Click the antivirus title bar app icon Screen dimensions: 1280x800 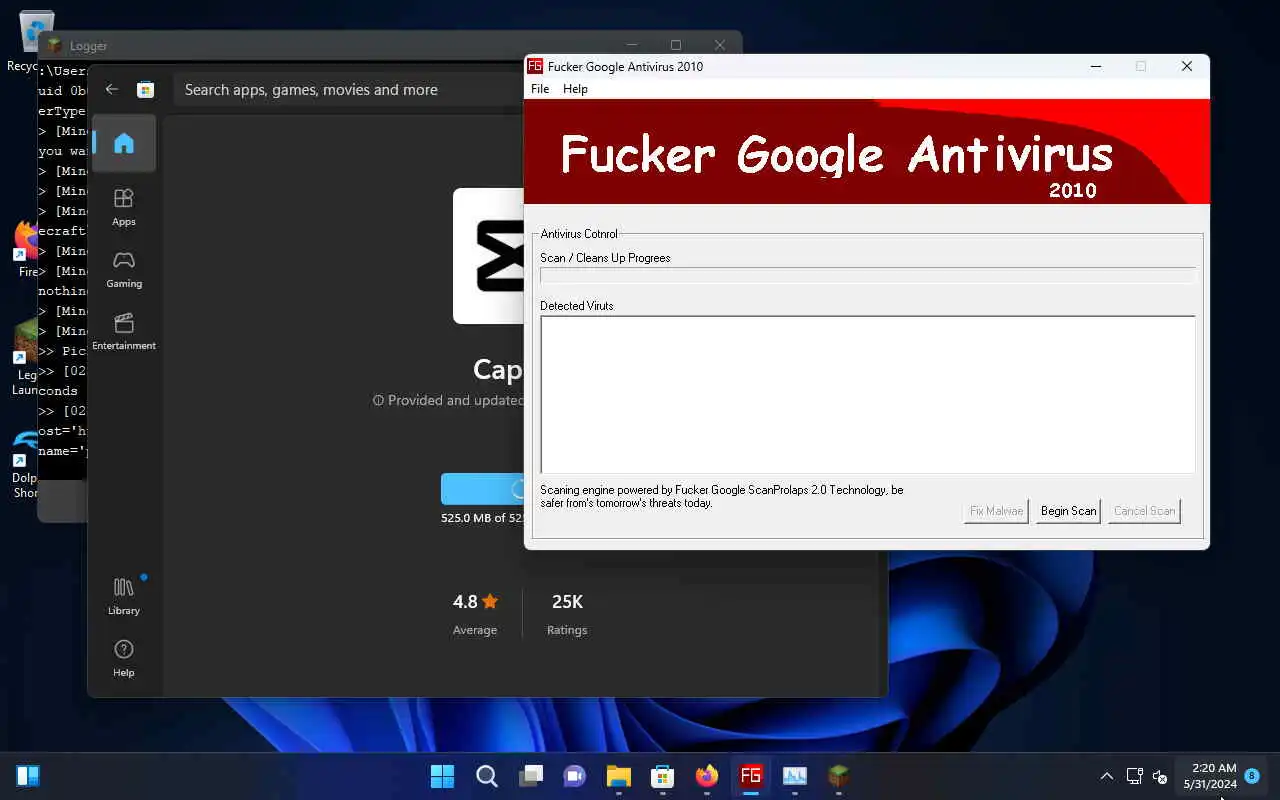535,66
